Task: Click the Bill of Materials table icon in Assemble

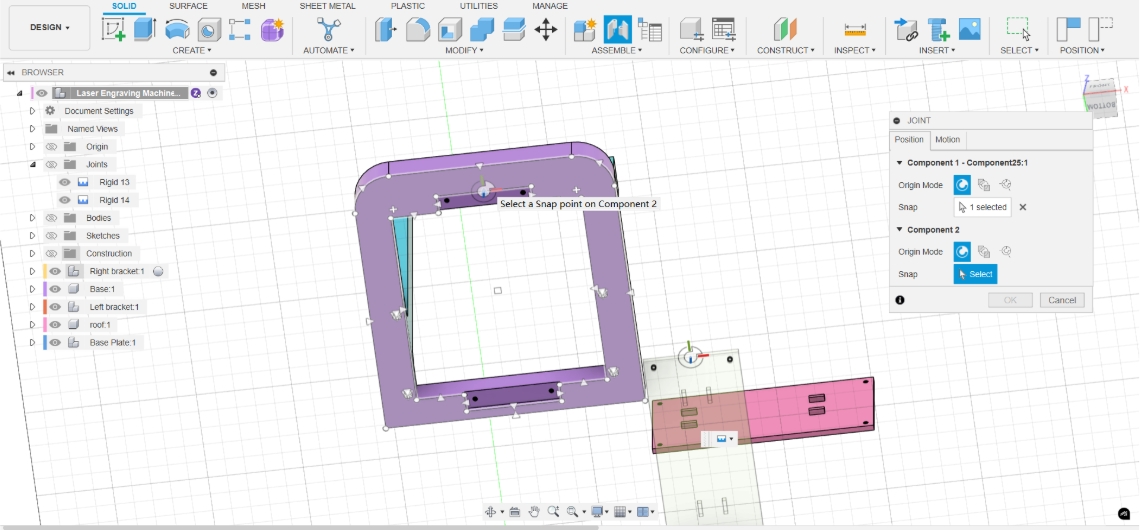Action: [x=649, y=29]
